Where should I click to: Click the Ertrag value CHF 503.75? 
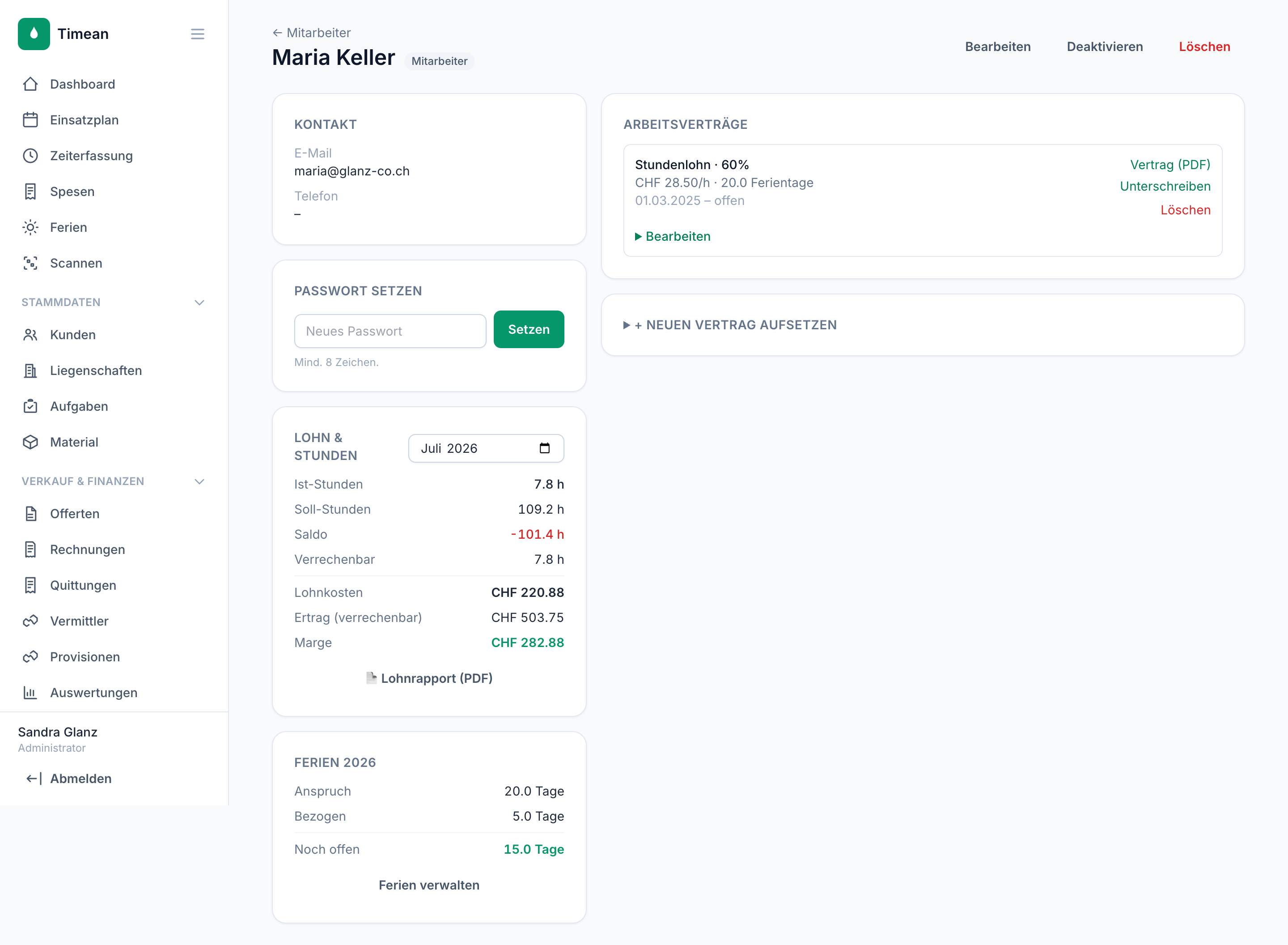527,618
